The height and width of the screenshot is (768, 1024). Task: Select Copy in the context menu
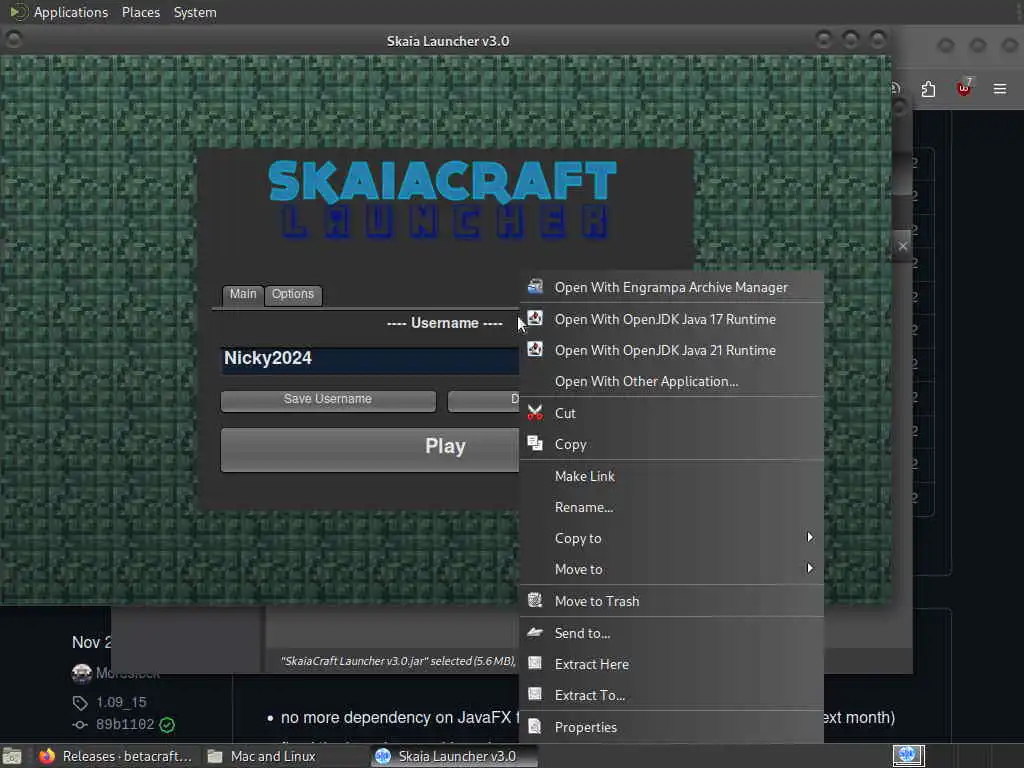671,445
